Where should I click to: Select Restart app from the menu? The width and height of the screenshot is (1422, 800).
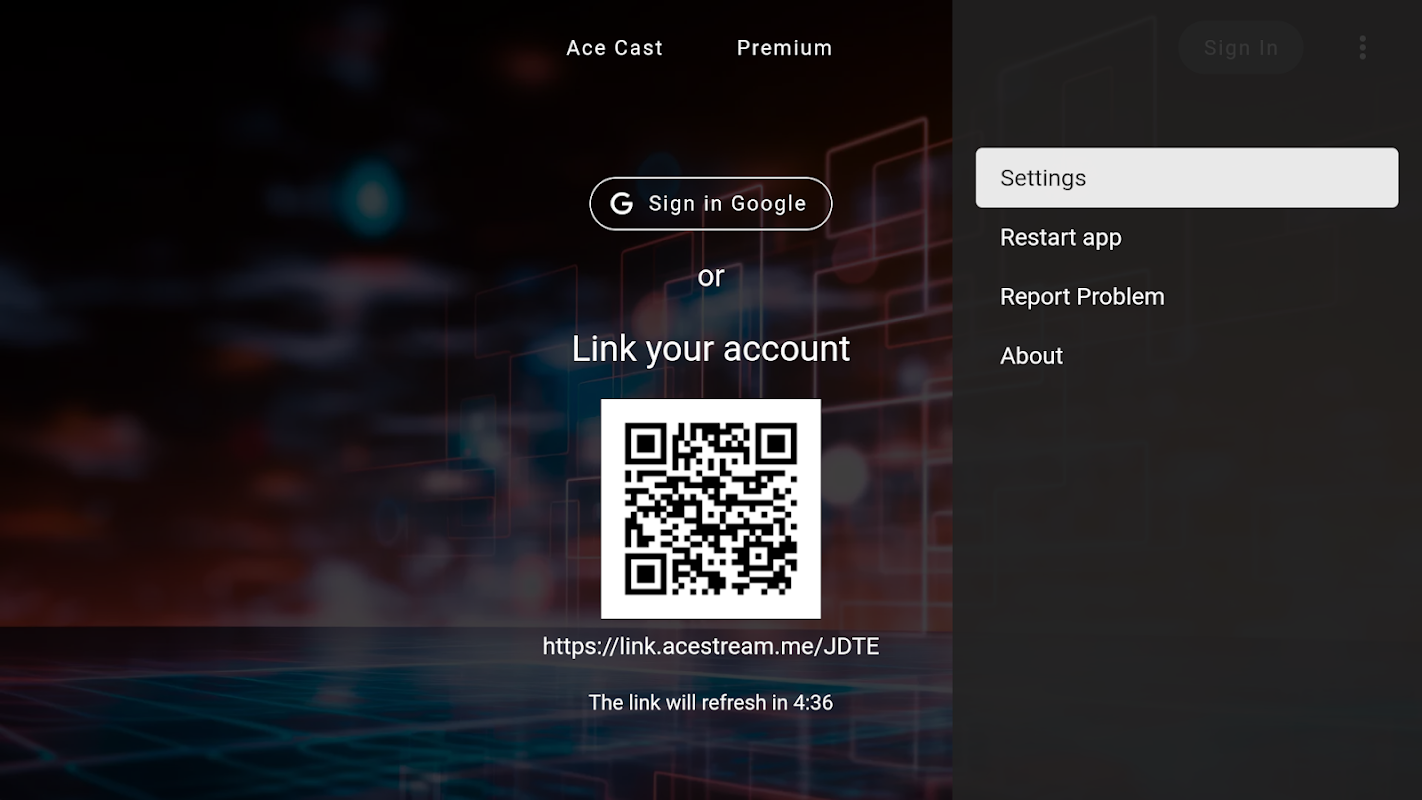pos(1187,238)
